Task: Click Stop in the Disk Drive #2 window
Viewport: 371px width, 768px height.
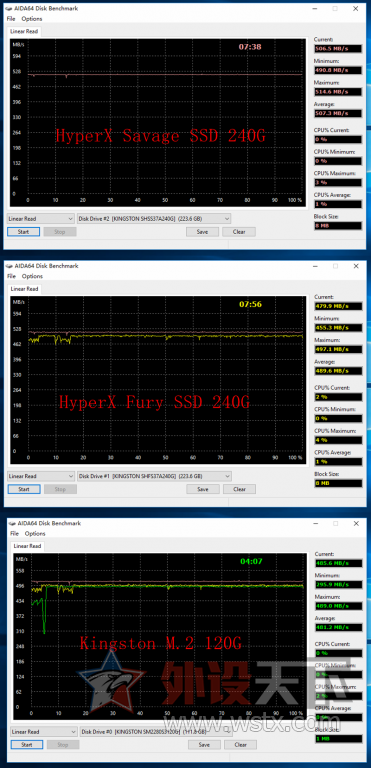Action: click(60, 232)
